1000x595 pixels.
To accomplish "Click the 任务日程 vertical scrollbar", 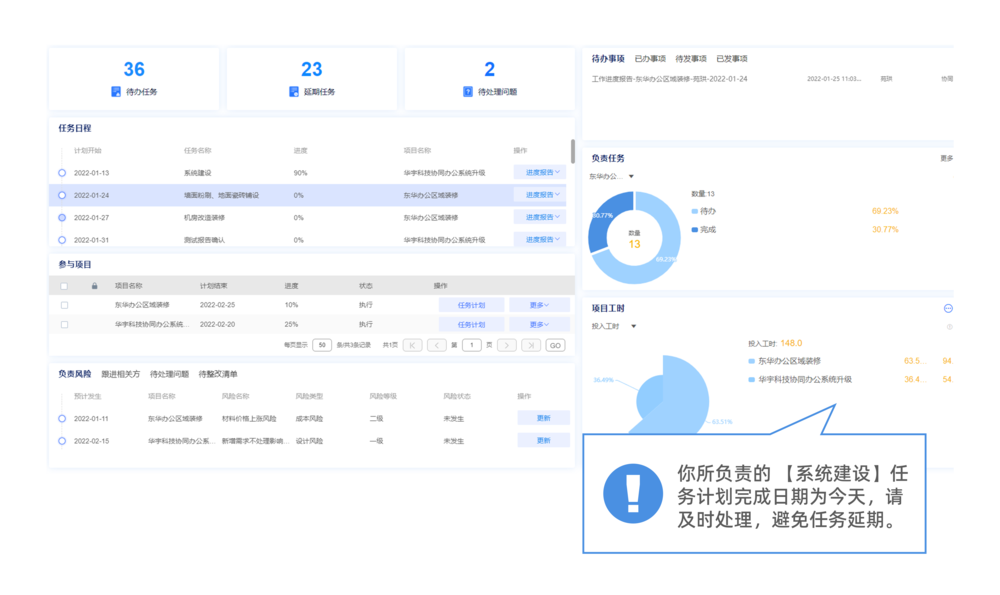I will tap(573, 152).
